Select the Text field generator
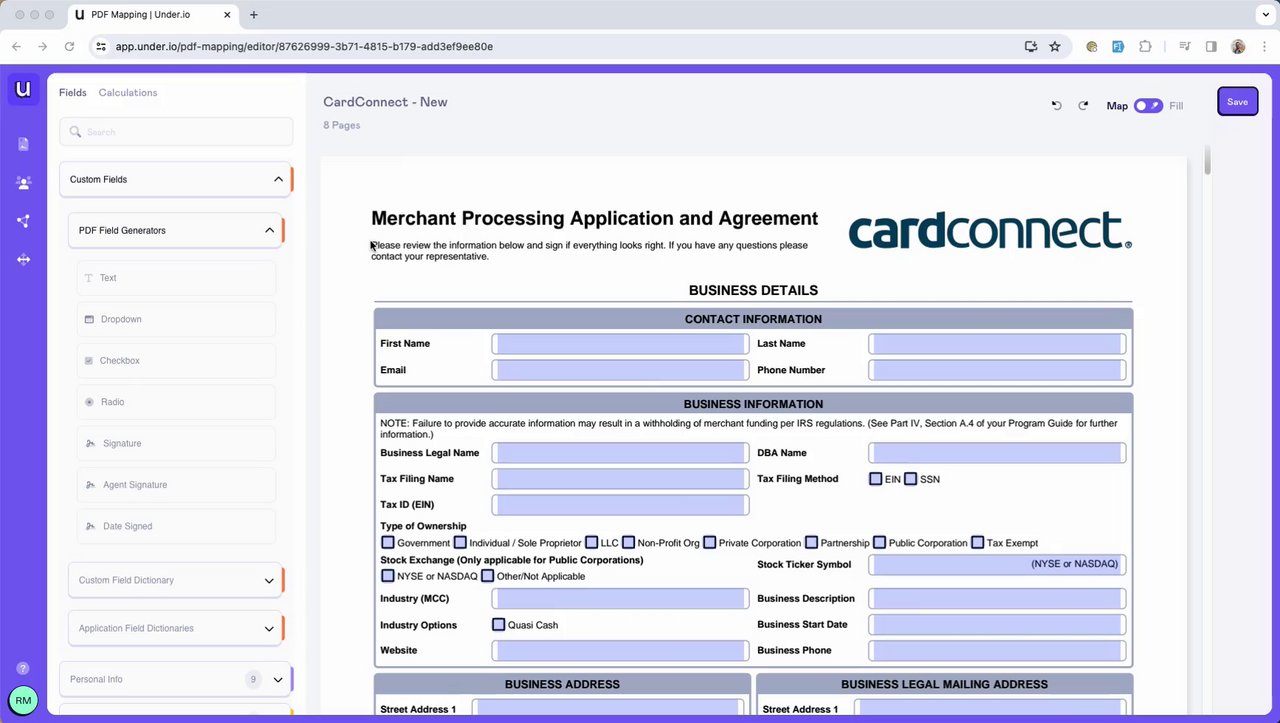This screenshot has width=1280, height=723. point(176,278)
